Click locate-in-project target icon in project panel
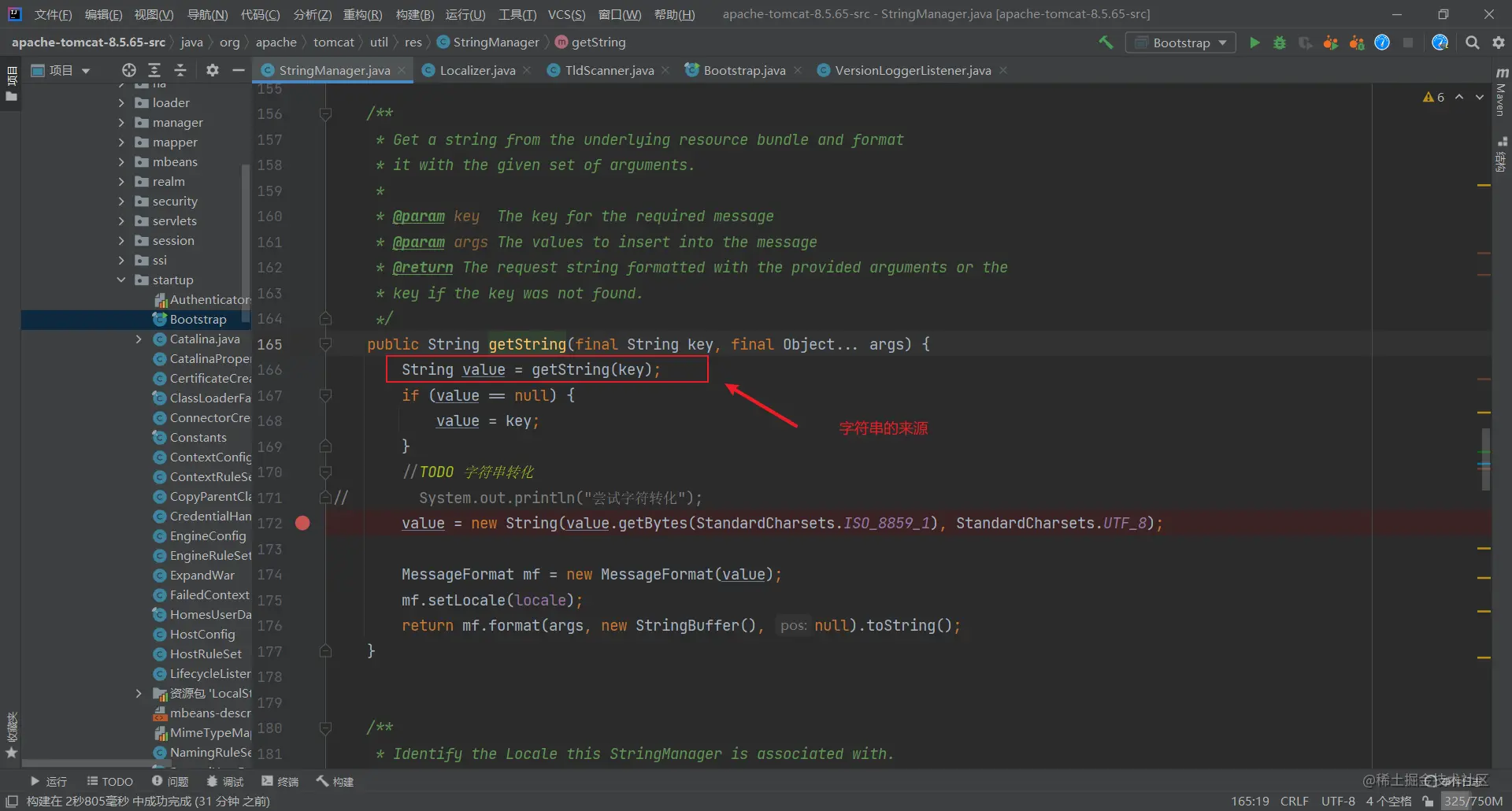Image resolution: width=1512 pixels, height=811 pixels. coord(129,70)
